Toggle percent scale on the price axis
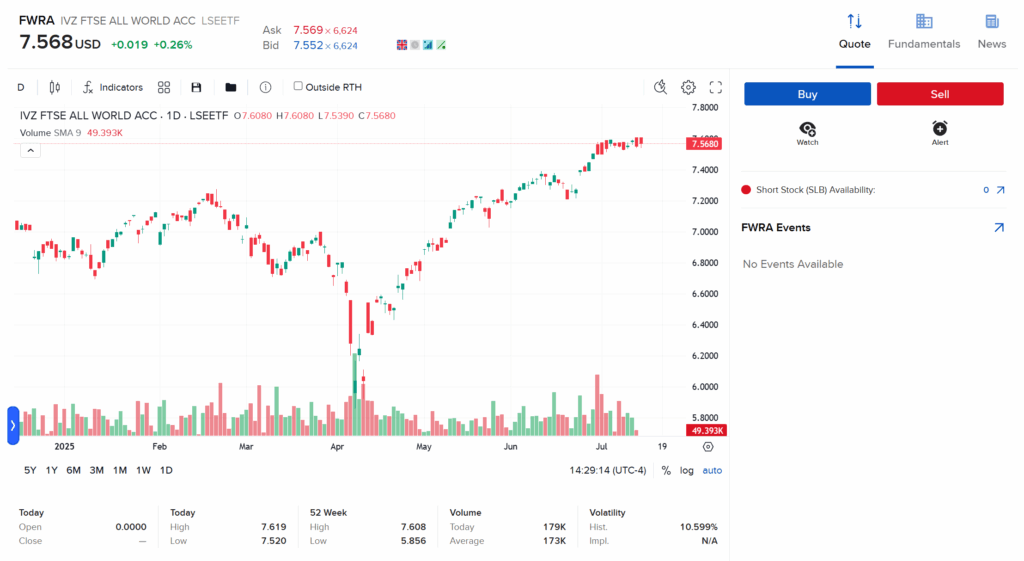The width and height of the screenshot is (1024, 561). coord(666,470)
